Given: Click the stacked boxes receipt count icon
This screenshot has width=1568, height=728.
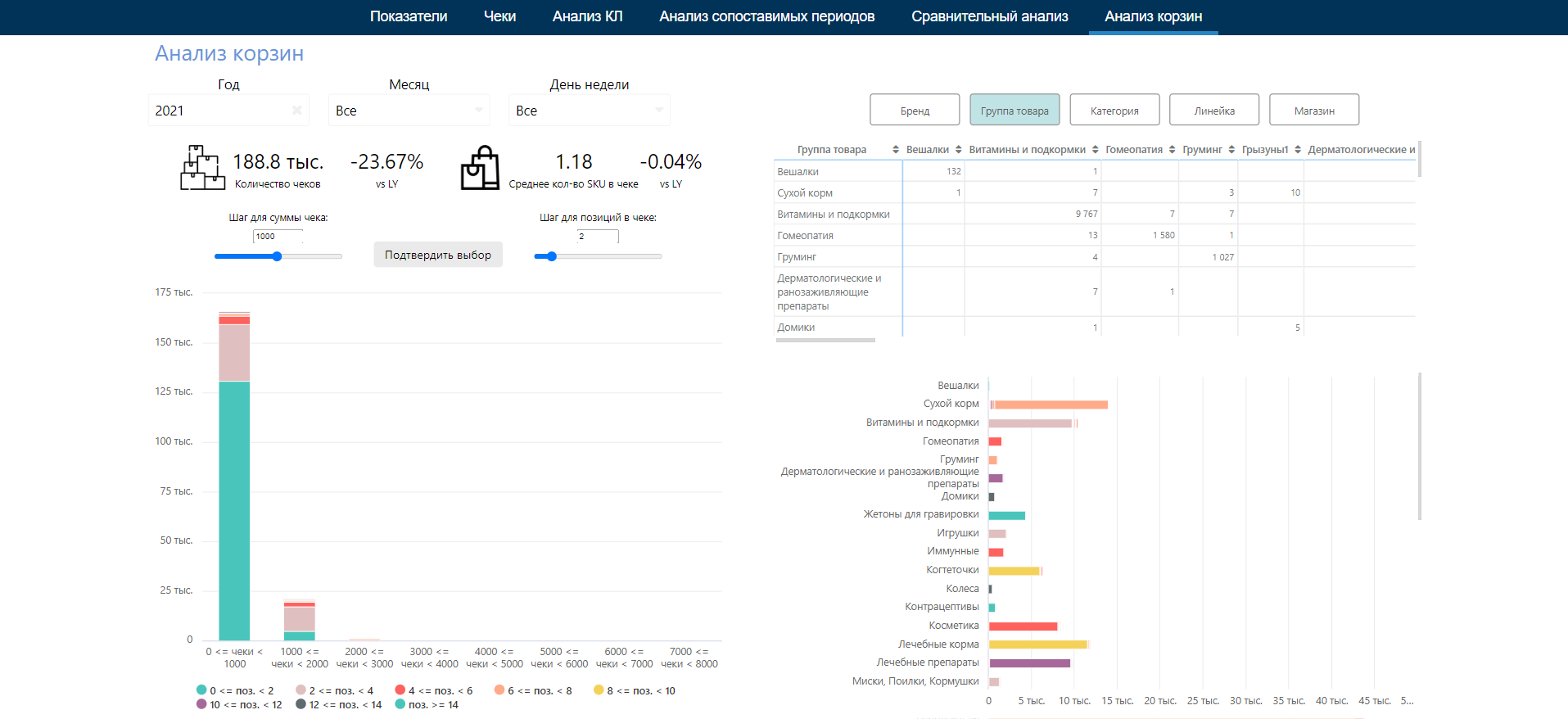Looking at the screenshot, I should (202, 168).
